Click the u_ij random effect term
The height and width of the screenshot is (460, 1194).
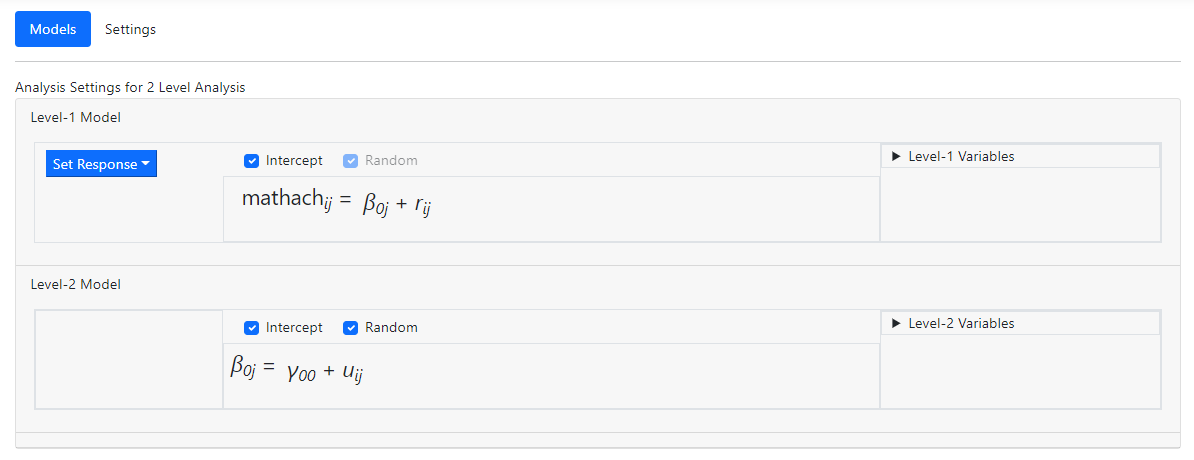[352, 373]
